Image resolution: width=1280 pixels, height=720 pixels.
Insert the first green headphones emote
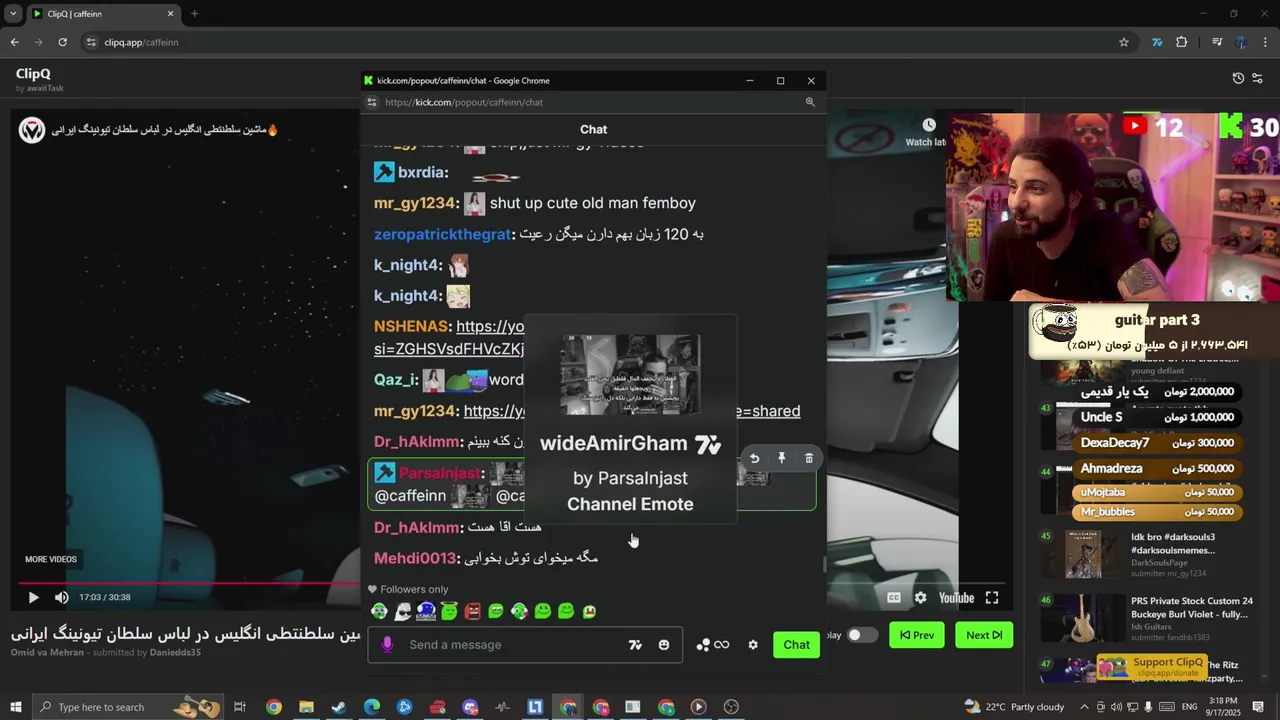[x=379, y=611]
